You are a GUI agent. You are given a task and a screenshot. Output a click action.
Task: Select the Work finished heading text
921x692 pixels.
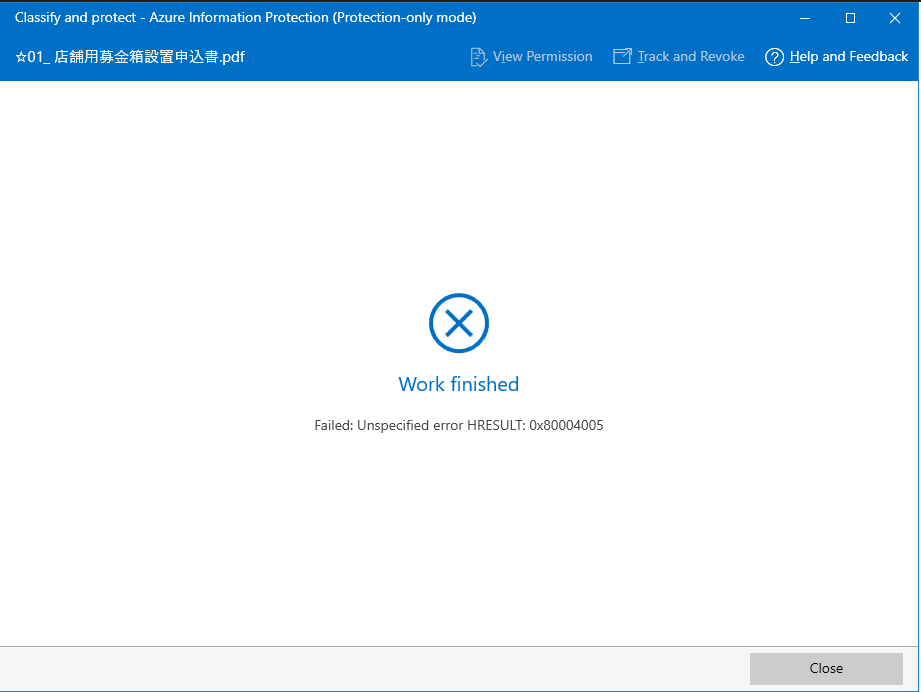click(459, 384)
